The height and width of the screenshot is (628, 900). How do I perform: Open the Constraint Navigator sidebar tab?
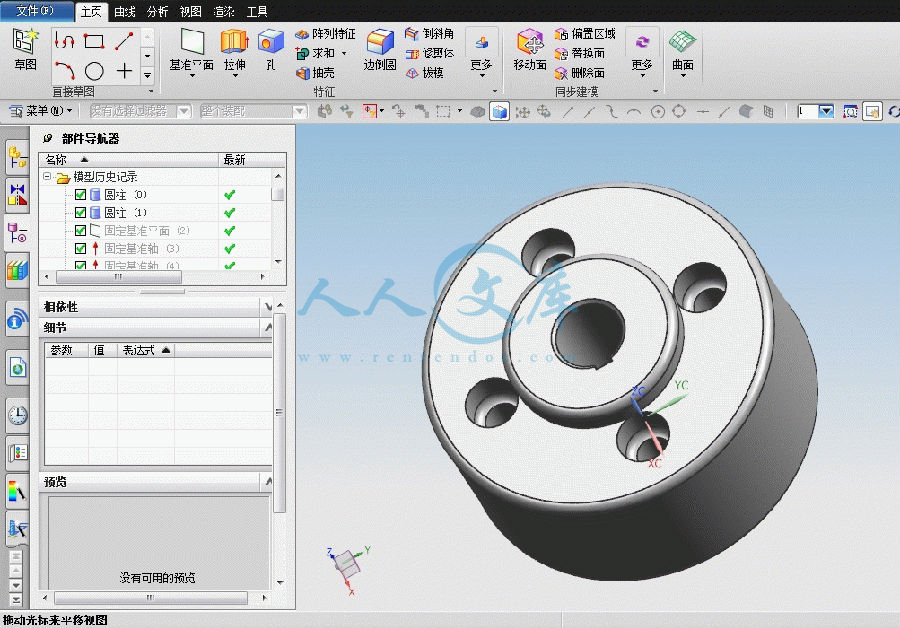tap(17, 194)
